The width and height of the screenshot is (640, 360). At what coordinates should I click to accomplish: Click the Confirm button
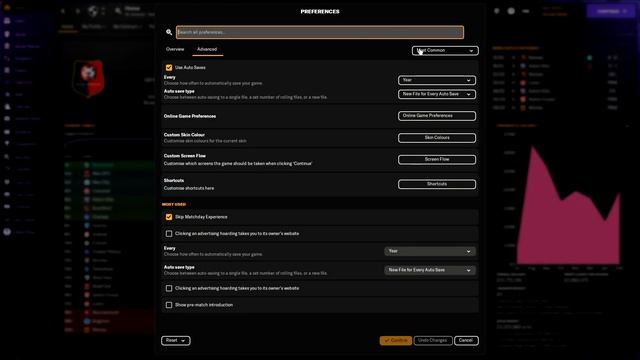pos(396,340)
